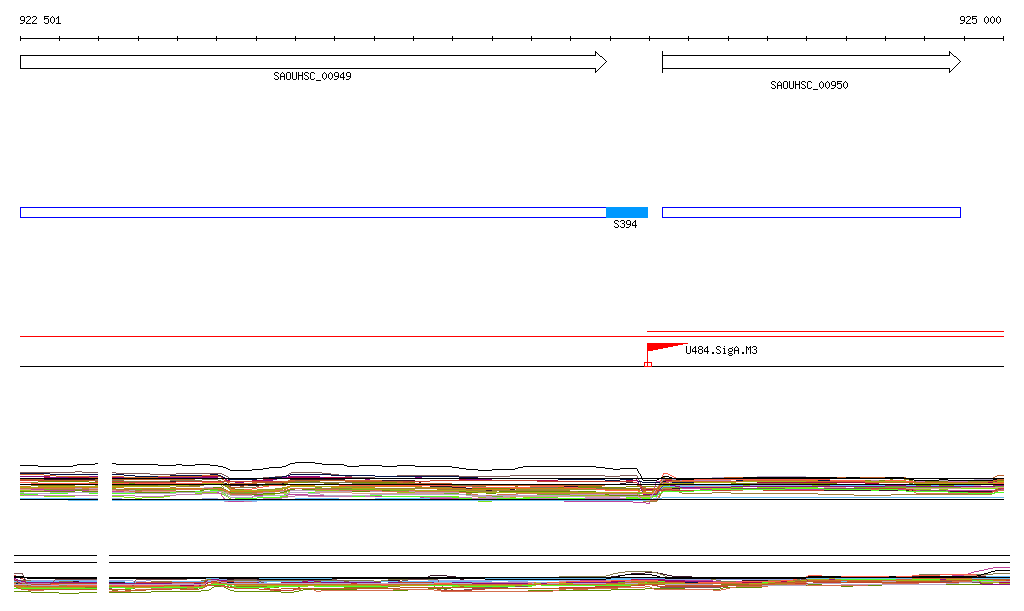This screenshot has width=1024, height=611.
Task: Select the solid blue S394 segment
Action: coord(627,212)
